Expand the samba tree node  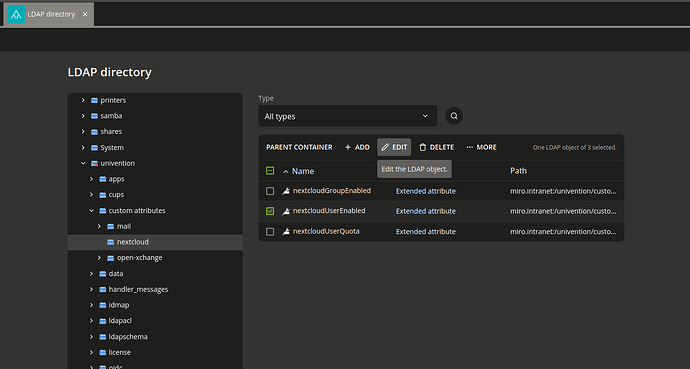coord(83,116)
